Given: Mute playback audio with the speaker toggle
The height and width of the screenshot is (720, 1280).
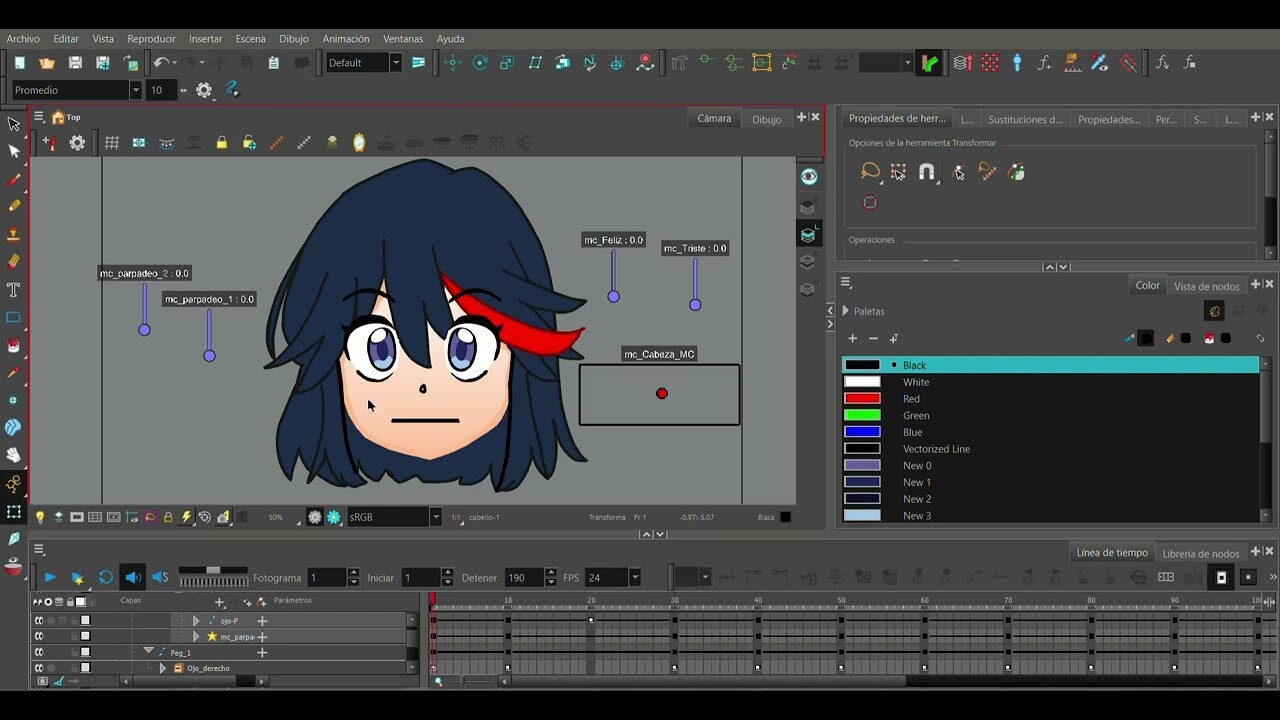Looking at the screenshot, I should click(133, 577).
